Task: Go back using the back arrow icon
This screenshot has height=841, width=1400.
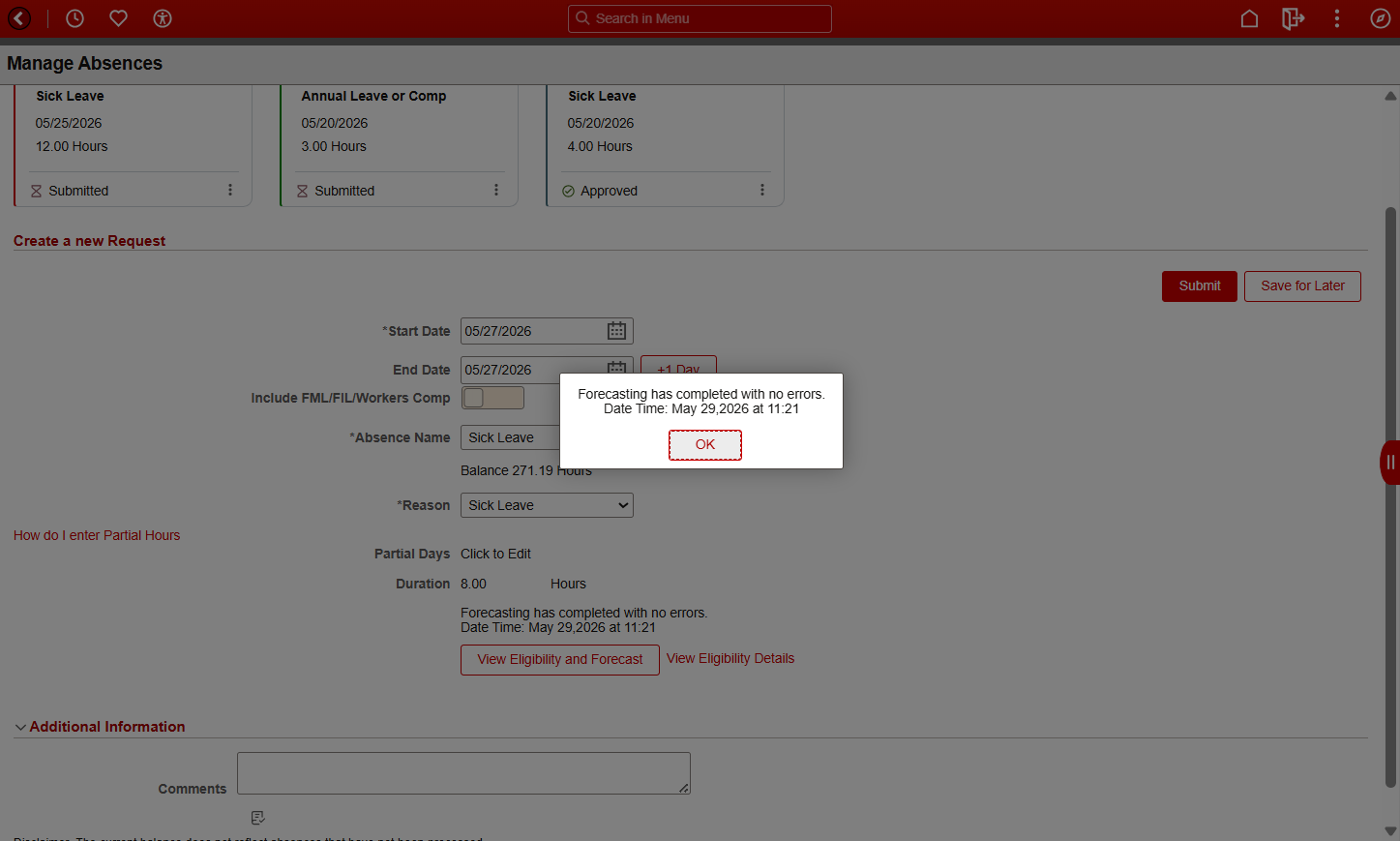Action: [19, 18]
